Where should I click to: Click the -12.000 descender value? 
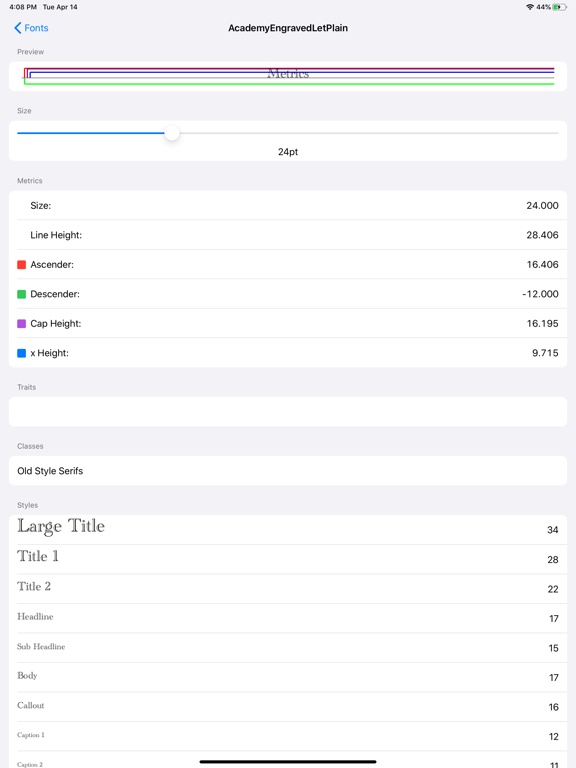[x=540, y=294]
